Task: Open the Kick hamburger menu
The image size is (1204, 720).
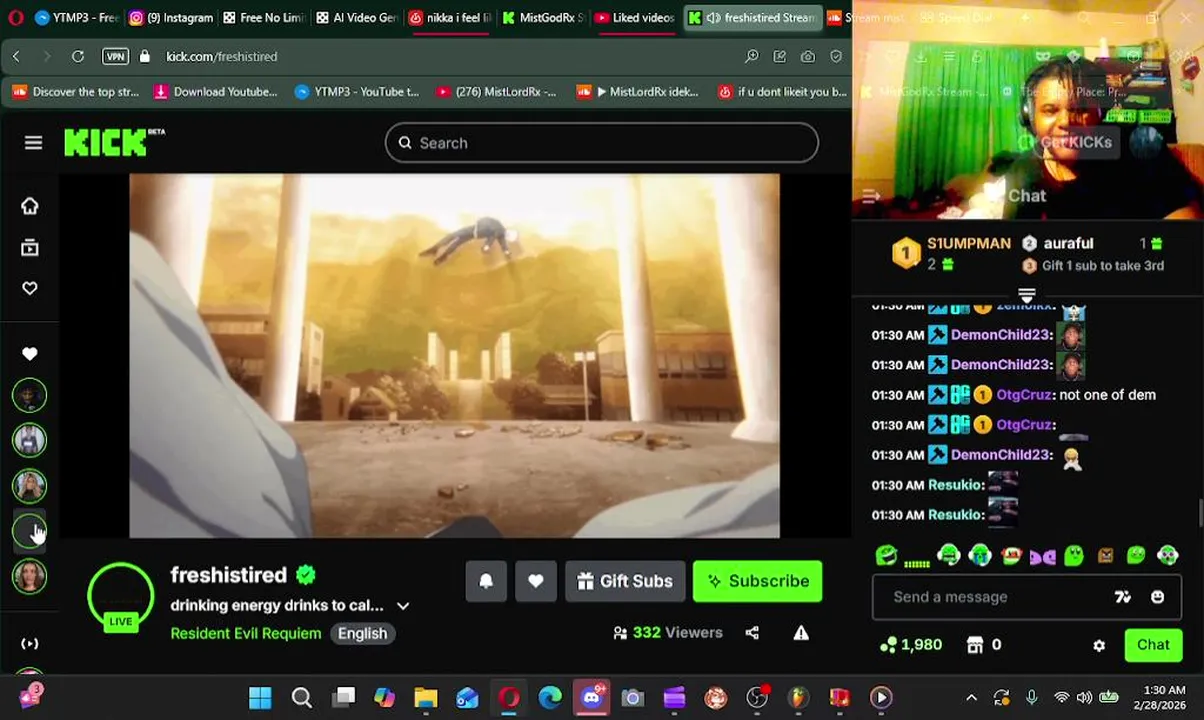Action: [33, 143]
